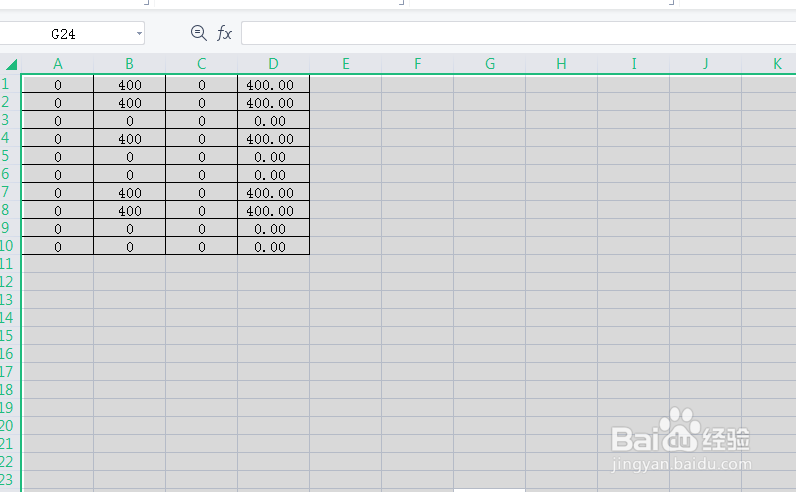The width and height of the screenshot is (796, 492).
Task: Click cell C2 containing 0
Action: click(x=202, y=103)
